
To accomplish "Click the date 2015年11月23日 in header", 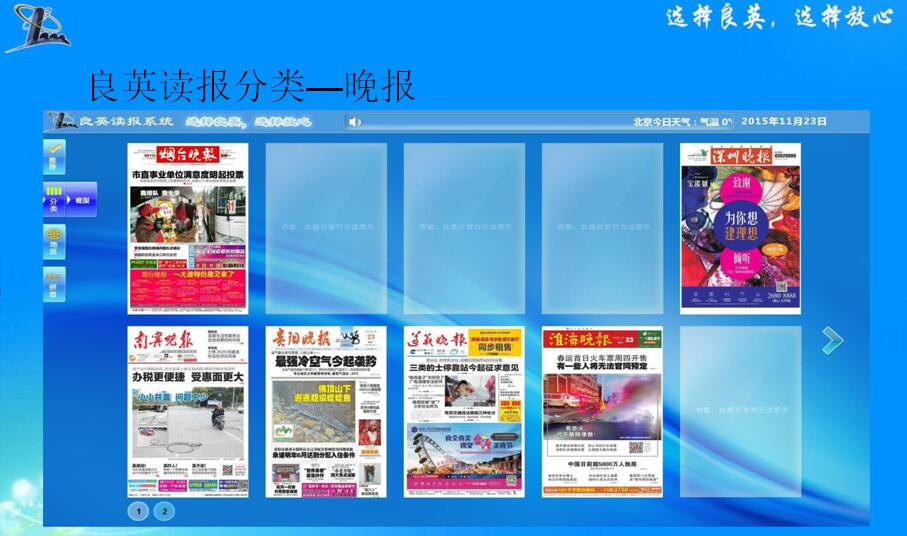I will (x=784, y=122).
